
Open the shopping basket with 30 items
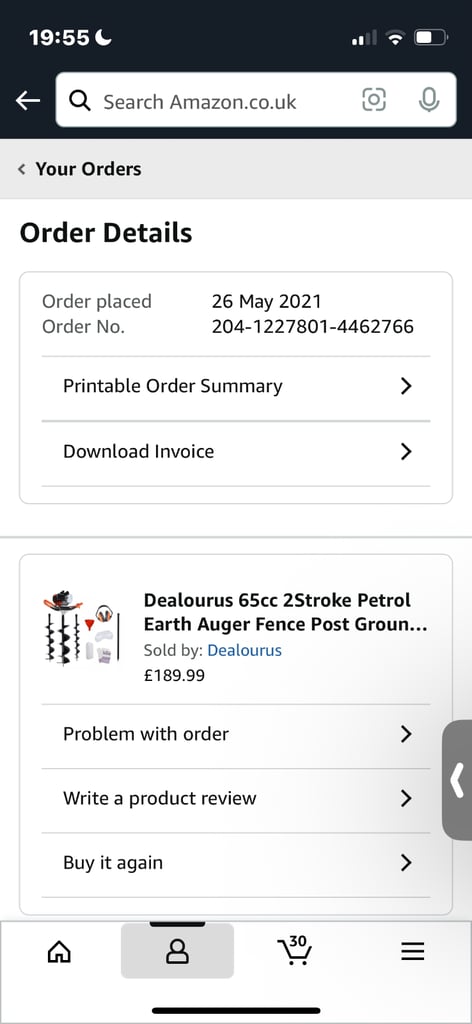(294, 950)
